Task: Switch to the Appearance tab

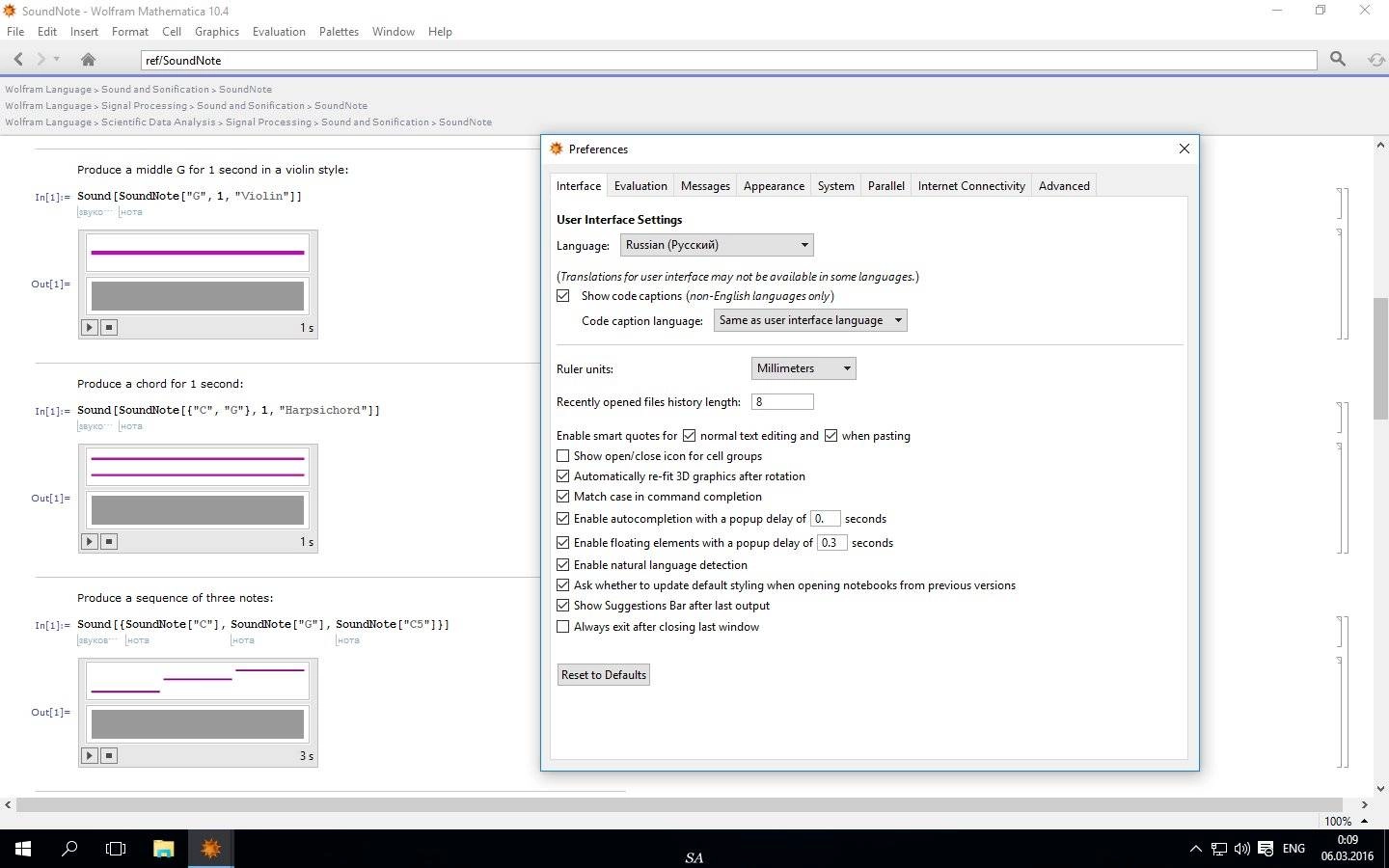Action: tap(774, 186)
